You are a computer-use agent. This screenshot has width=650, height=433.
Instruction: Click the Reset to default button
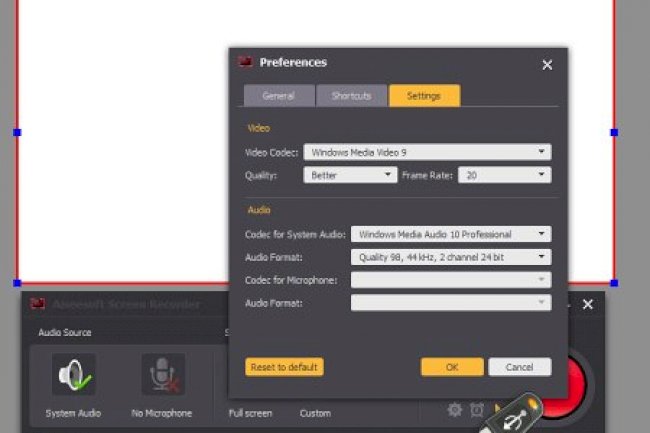point(284,367)
